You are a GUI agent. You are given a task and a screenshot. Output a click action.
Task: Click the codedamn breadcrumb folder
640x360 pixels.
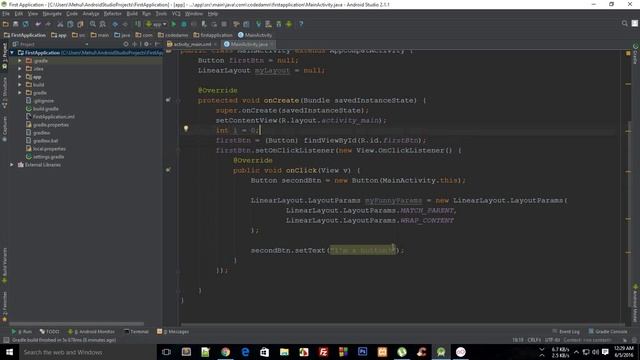173,35
